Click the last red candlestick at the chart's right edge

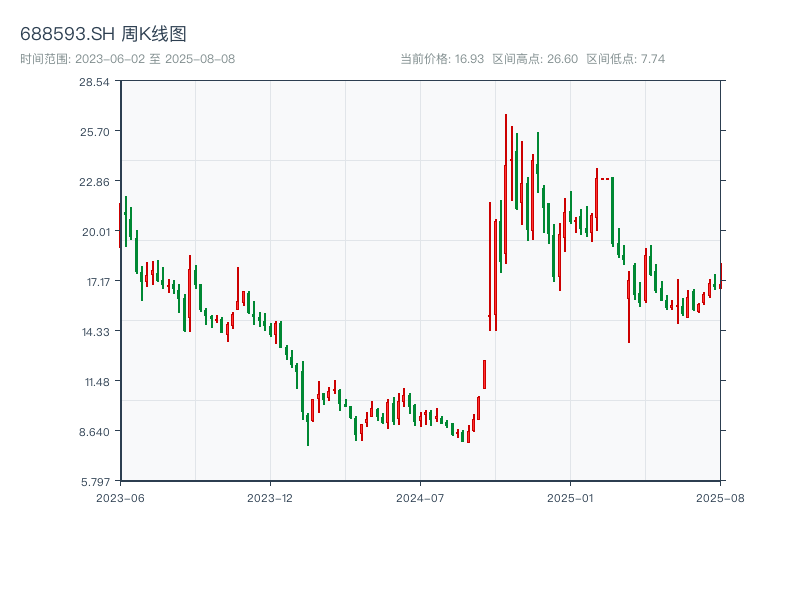click(721, 277)
